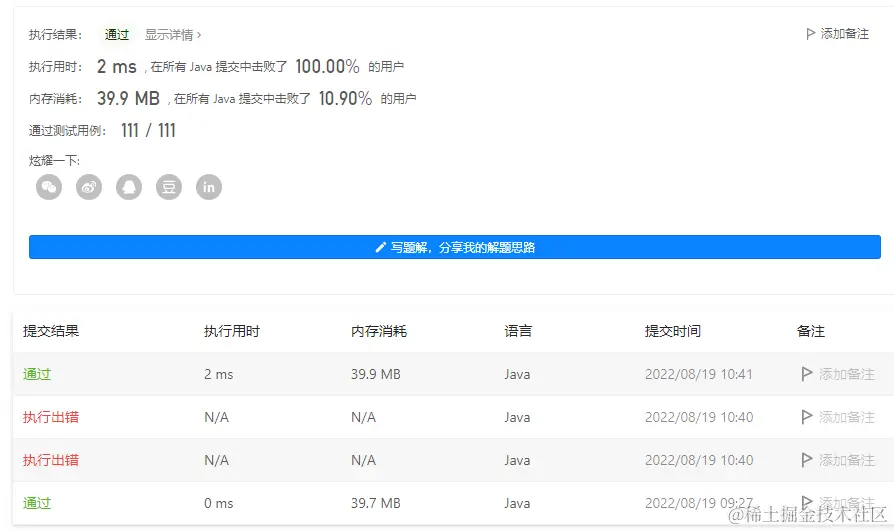Viewport: 894px width, 531px height.
Task: Click the 语言 column header
Action: 518,331
